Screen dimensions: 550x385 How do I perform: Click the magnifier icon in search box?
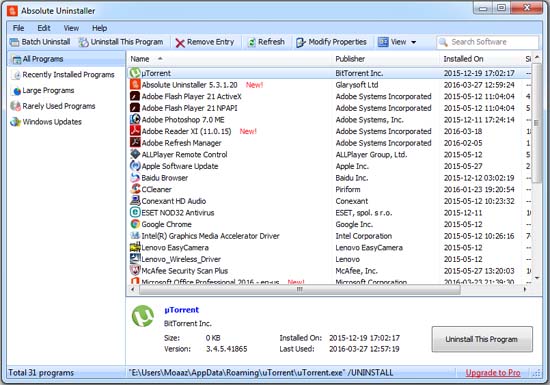[443, 42]
